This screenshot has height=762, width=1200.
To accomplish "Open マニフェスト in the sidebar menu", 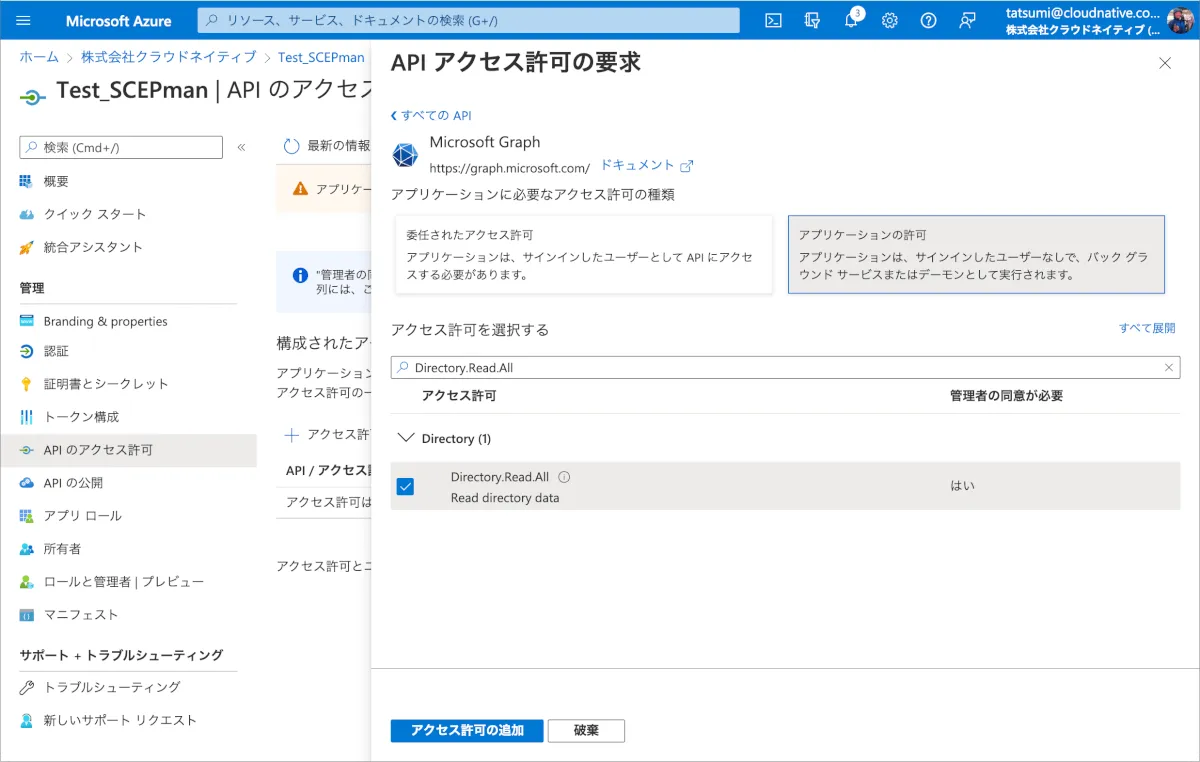I will click(81, 615).
